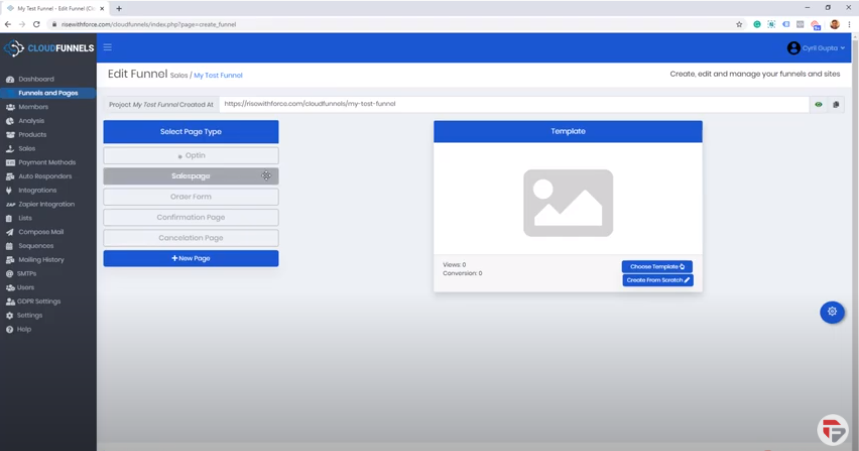Screen dimensions: 859x451
Task: Copy funnel URL with the copy icon
Action: (x=836, y=104)
